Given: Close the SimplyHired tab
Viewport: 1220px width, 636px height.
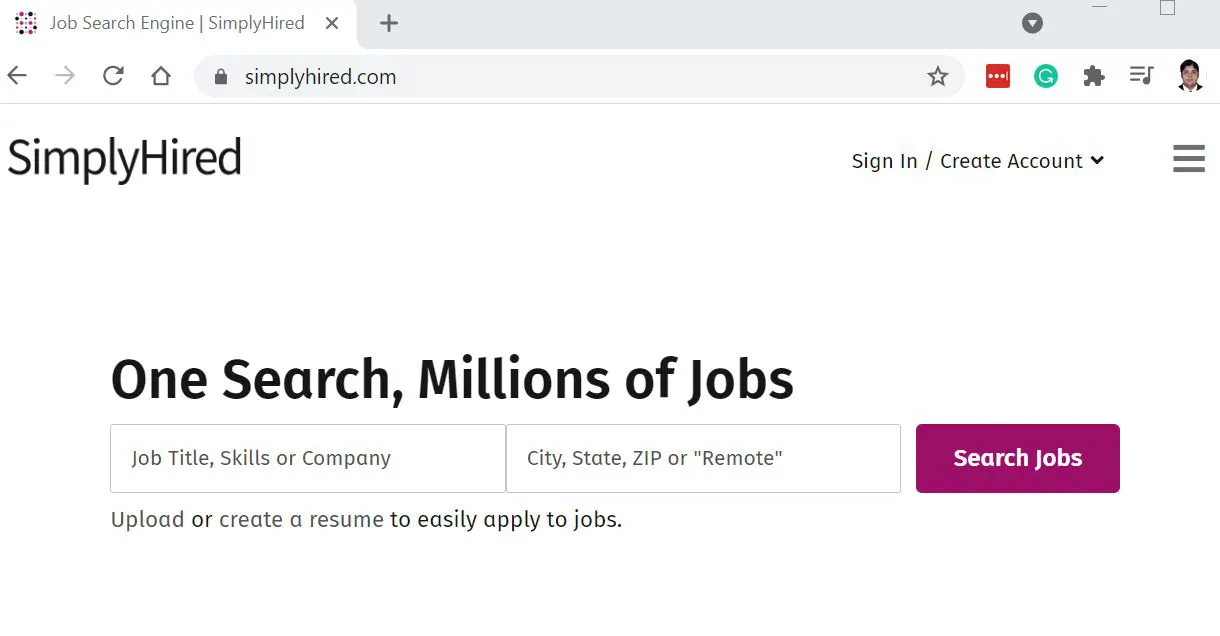Looking at the screenshot, I should tap(332, 23).
